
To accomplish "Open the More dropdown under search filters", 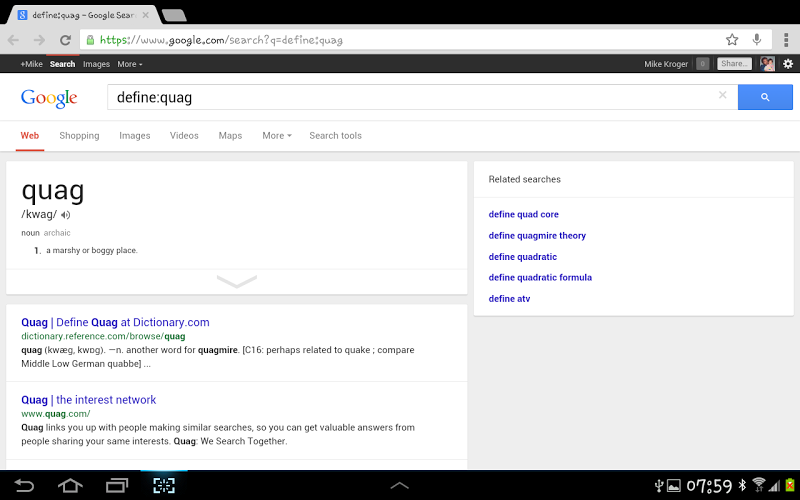I will click(x=277, y=136).
